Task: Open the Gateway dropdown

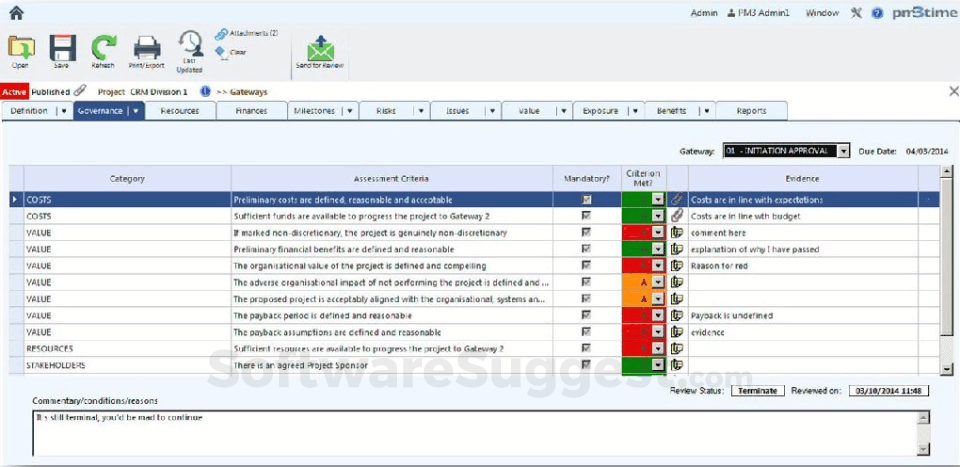Action: [x=843, y=151]
